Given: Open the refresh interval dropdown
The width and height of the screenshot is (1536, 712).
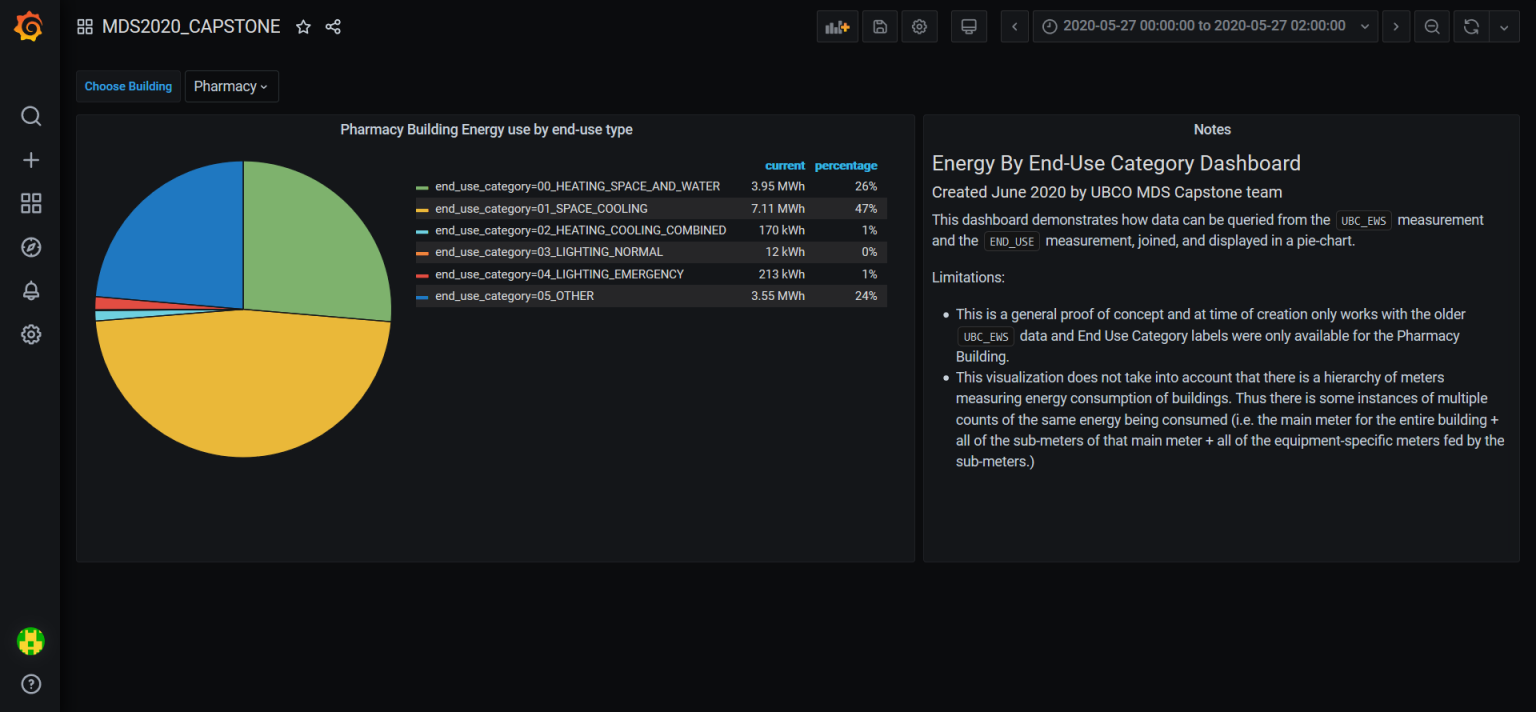Looking at the screenshot, I should (1504, 27).
